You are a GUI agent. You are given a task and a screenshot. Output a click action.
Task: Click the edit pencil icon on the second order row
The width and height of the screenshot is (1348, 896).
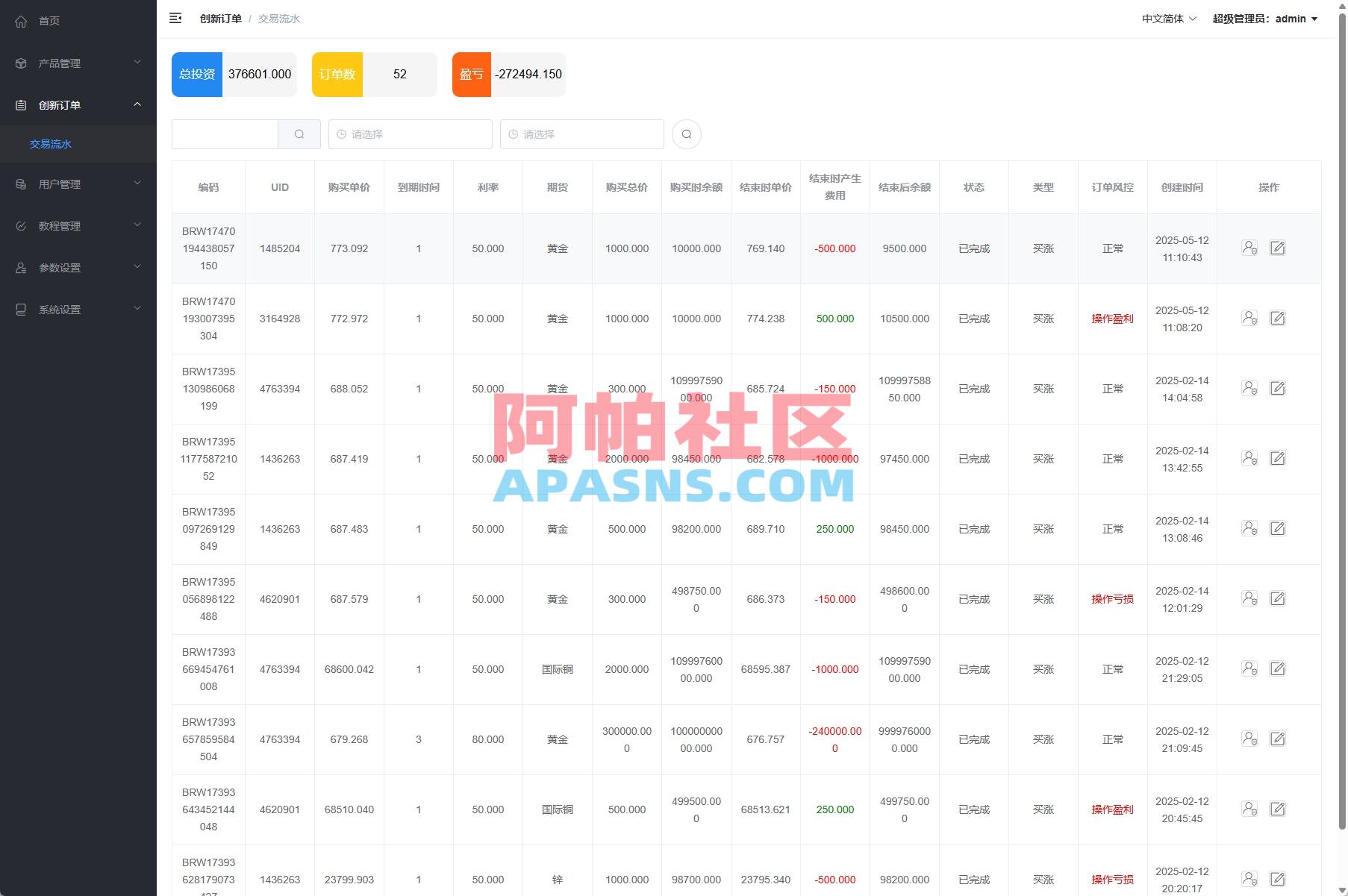click(x=1278, y=318)
